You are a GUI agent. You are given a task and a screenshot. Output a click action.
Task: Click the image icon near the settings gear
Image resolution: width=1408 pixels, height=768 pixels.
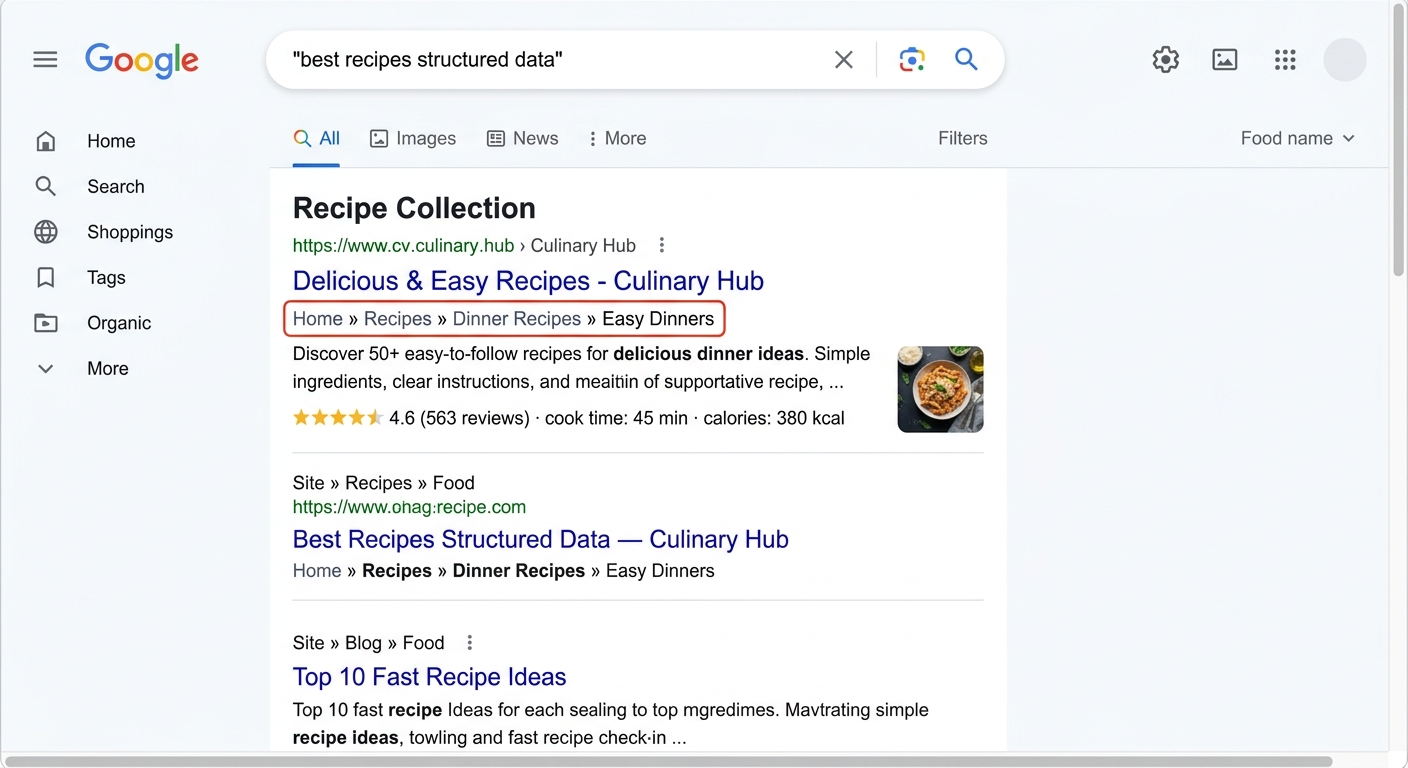pyautogui.click(x=1224, y=59)
